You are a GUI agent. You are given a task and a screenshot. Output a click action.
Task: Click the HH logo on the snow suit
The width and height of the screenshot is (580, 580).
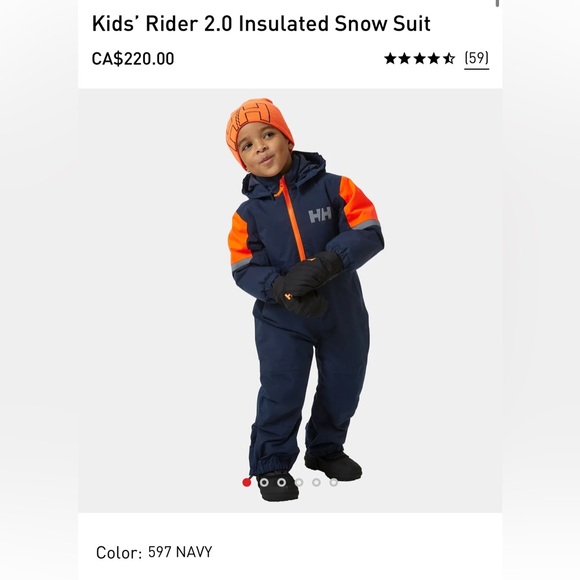coord(320,215)
